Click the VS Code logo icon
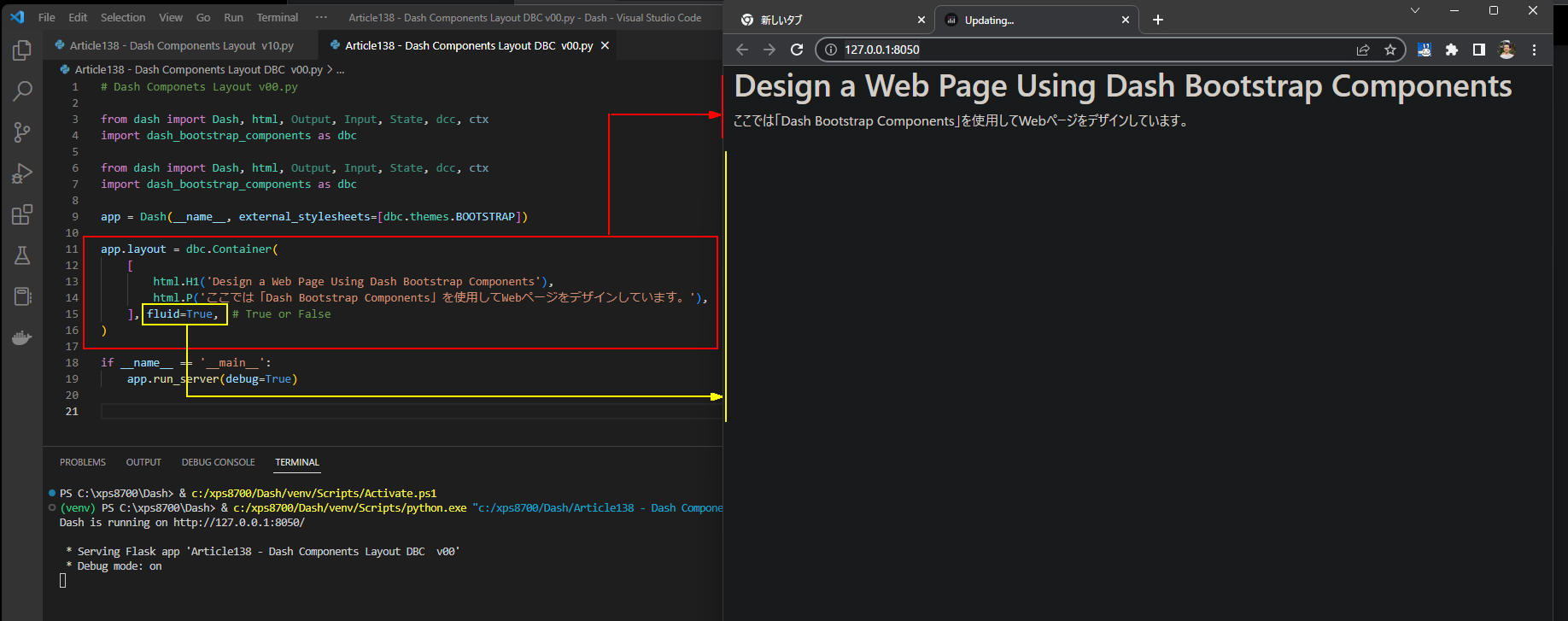 (17, 17)
